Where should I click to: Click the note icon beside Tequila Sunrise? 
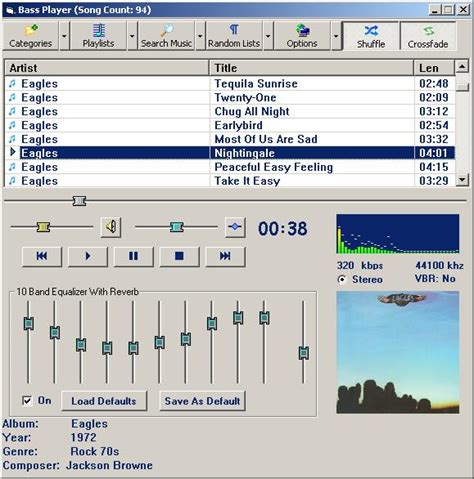pyautogui.click(x=12, y=83)
